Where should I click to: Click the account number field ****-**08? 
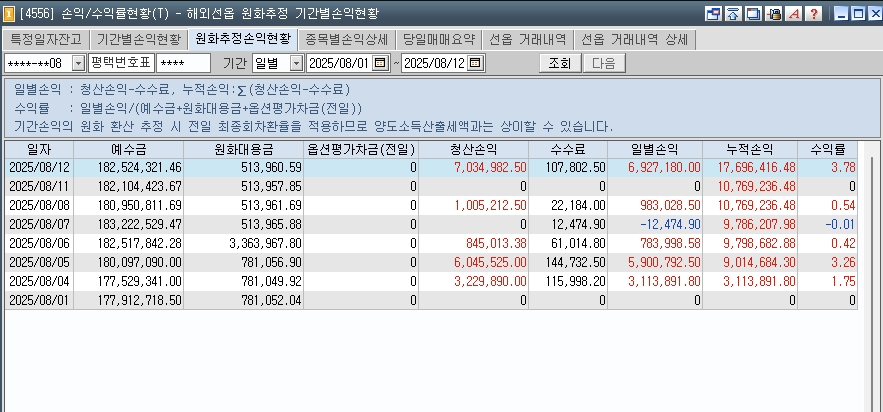(38, 63)
